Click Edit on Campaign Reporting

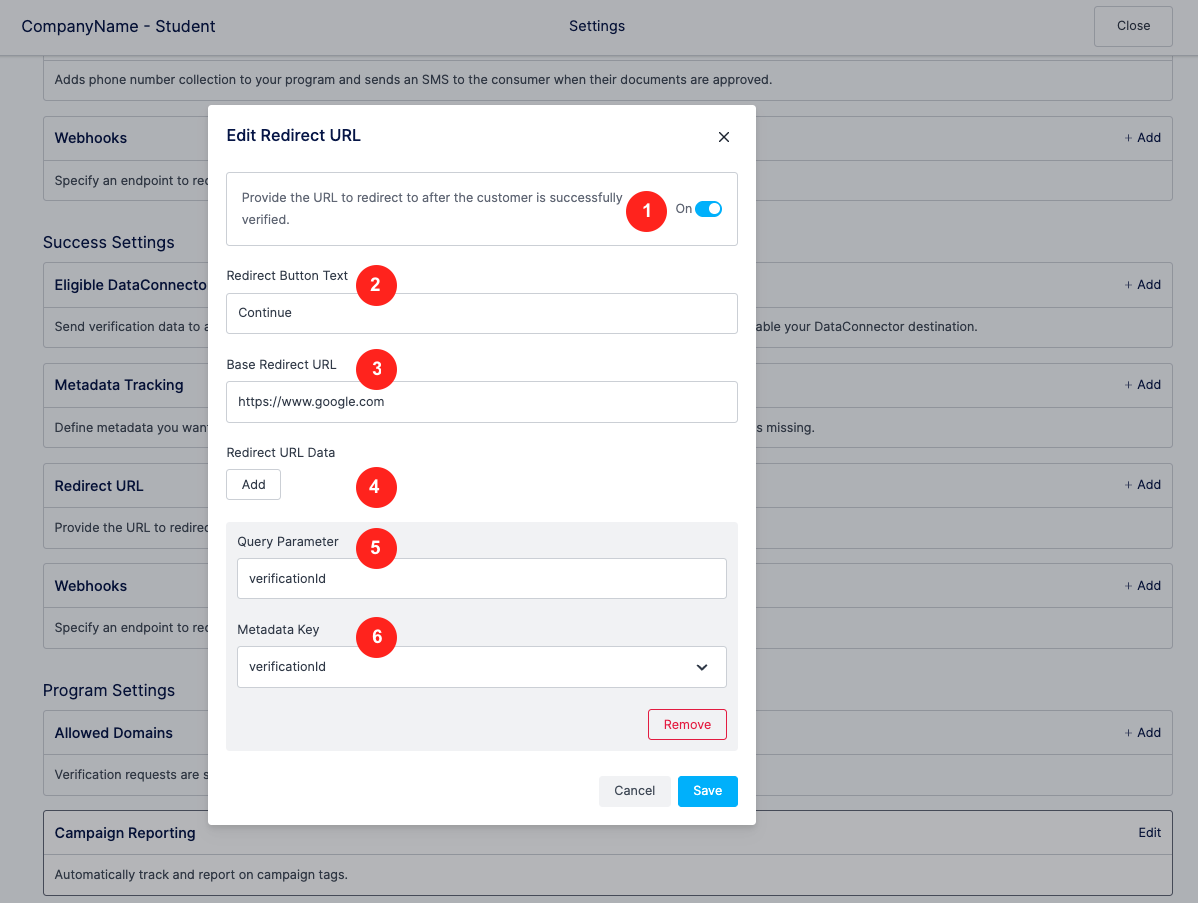click(1149, 833)
